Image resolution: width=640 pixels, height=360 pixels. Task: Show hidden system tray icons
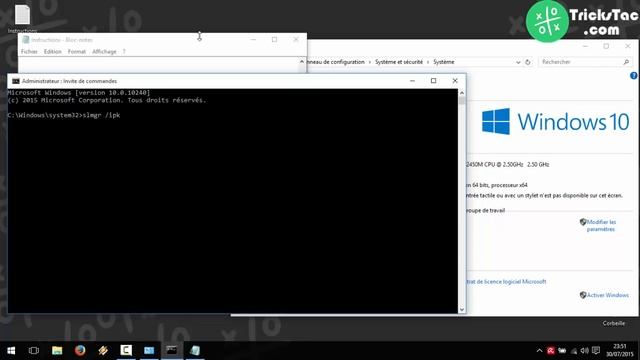pyautogui.click(x=539, y=351)
